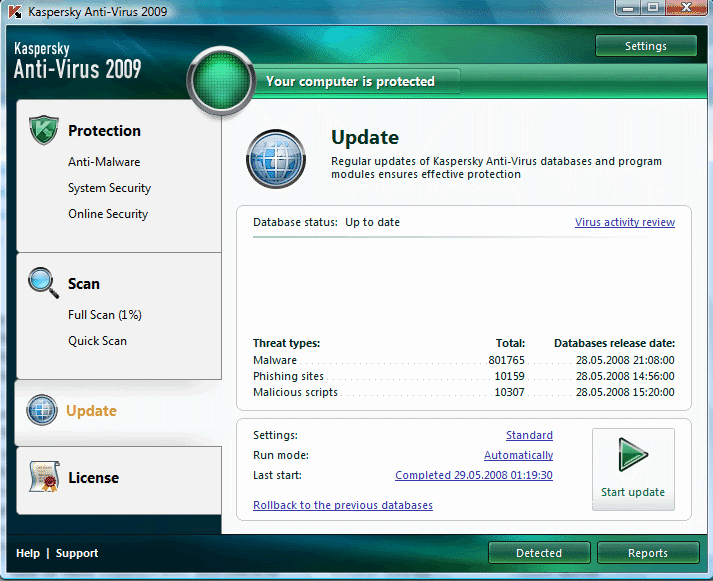This screenshot has height=581, width=713.
Task: Click the Protection shield icon
Action: coord(44,130)
